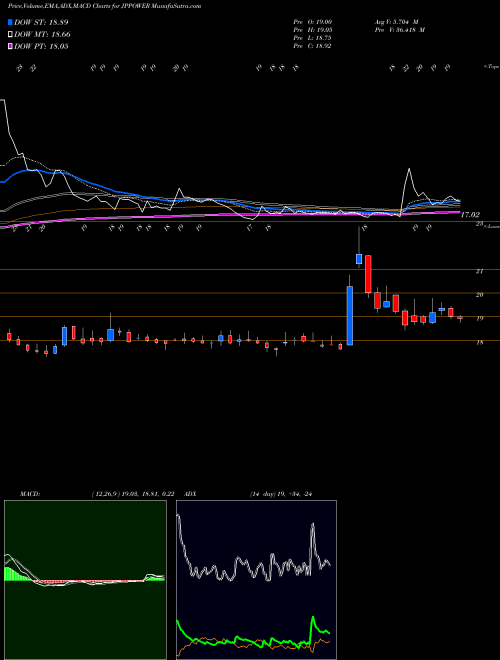Click the 'MACD:' panel label
The height and width of the screenshot is (660, 500).
pos(30,494)
